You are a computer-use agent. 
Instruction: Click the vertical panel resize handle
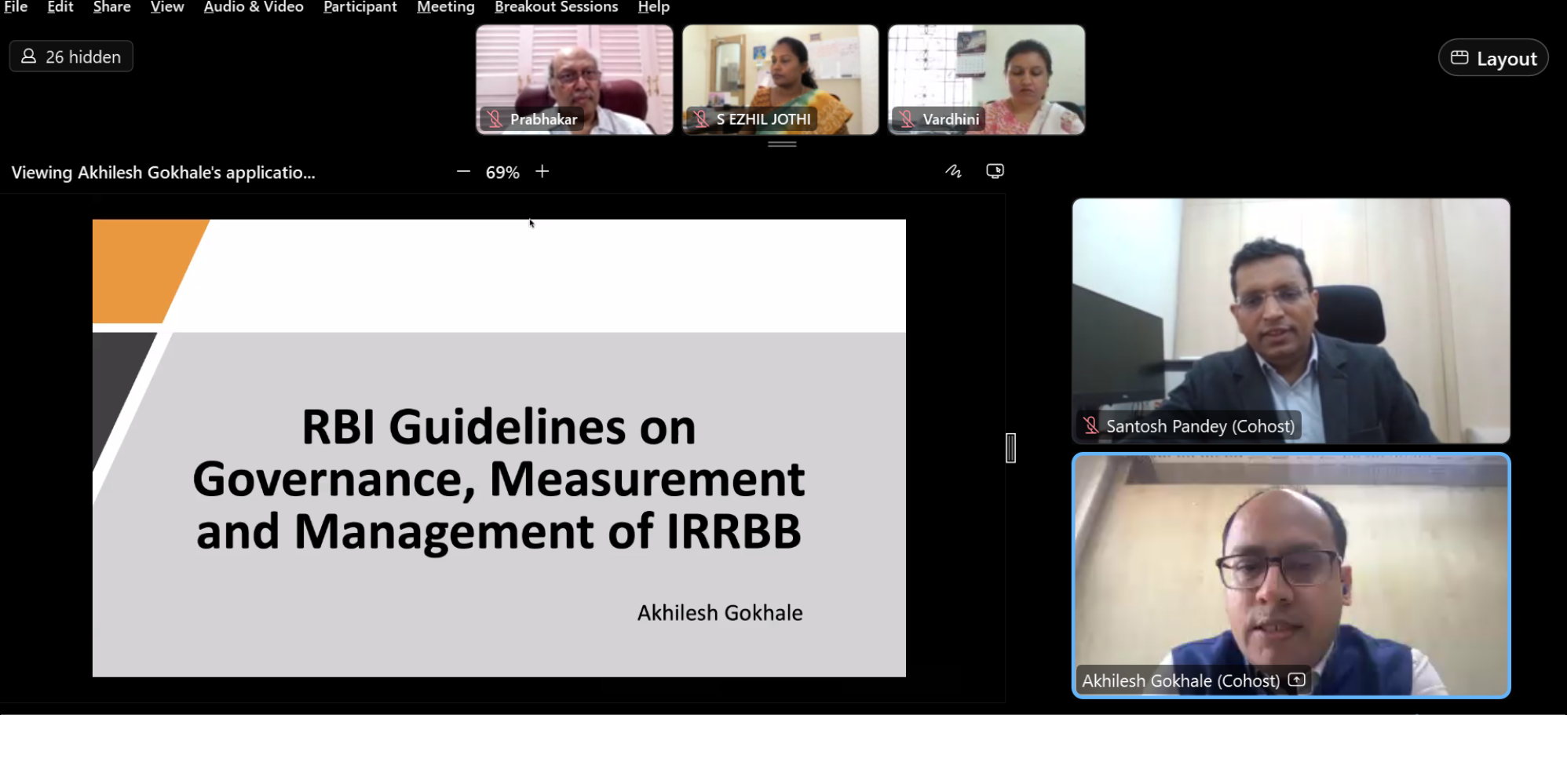[x=1010, y=448]
